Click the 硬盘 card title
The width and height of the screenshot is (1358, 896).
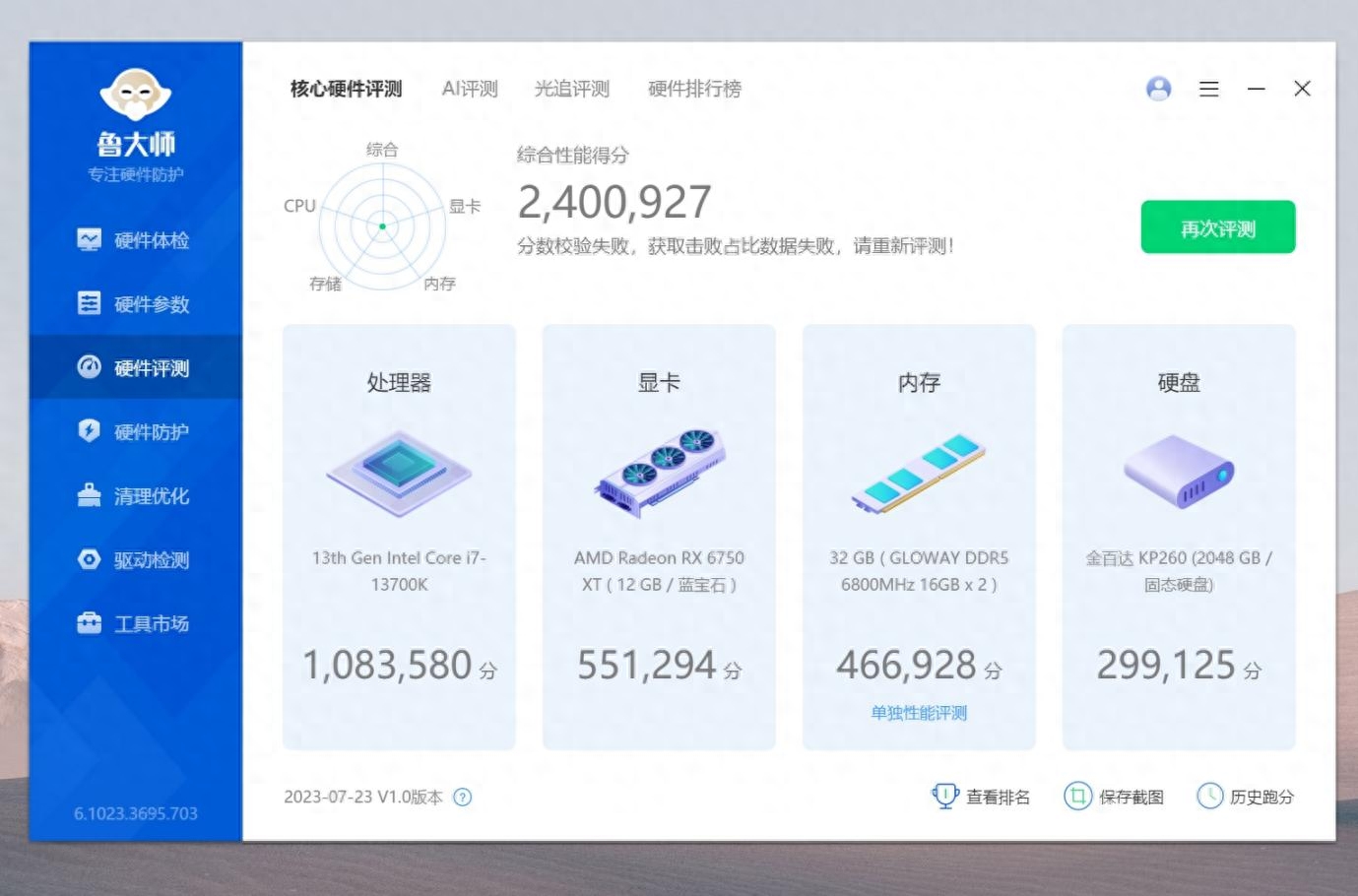pyautogui.click(x=1179, y=382)
